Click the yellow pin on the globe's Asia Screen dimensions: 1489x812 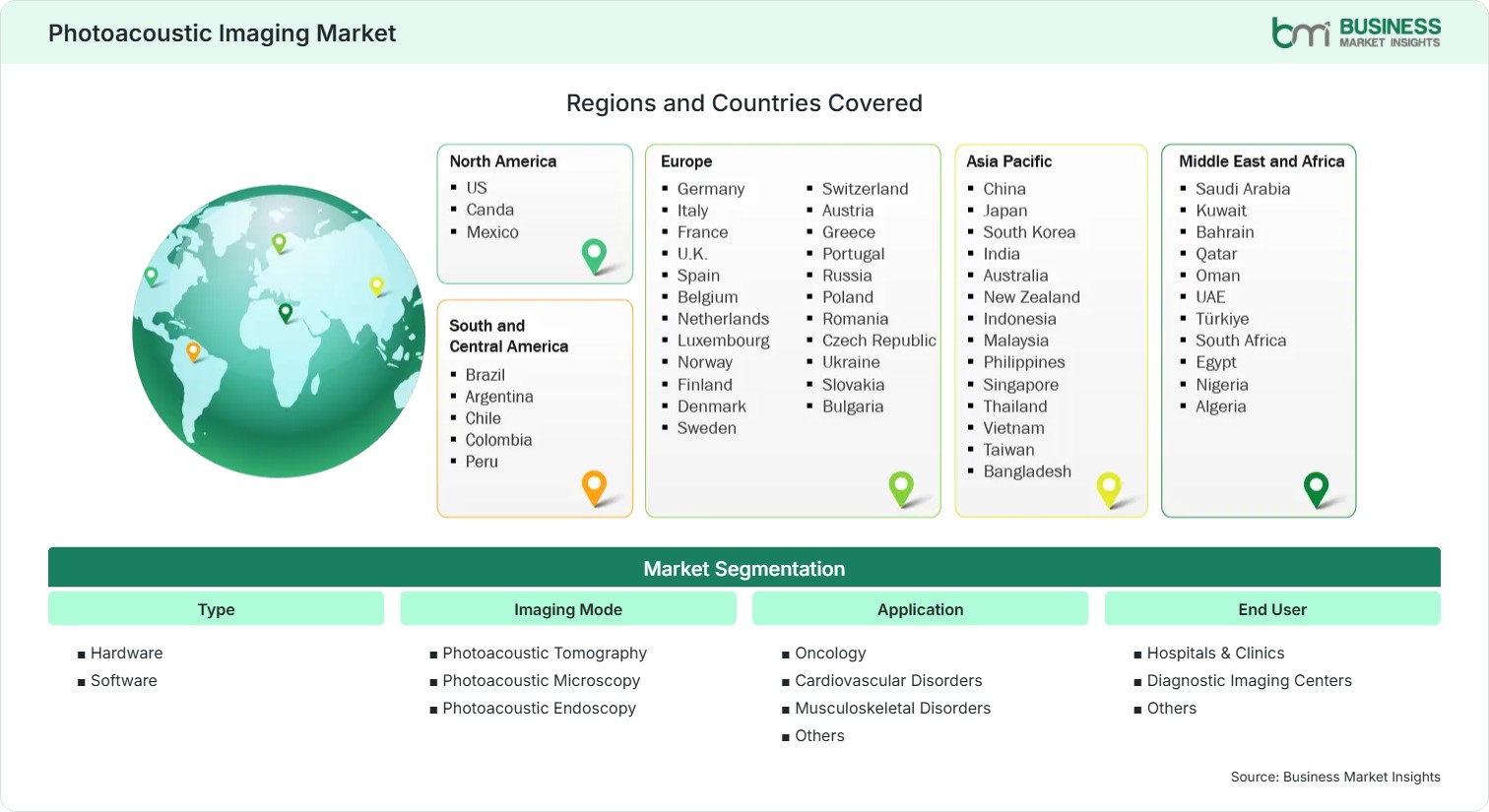click(x=376, y=285)
